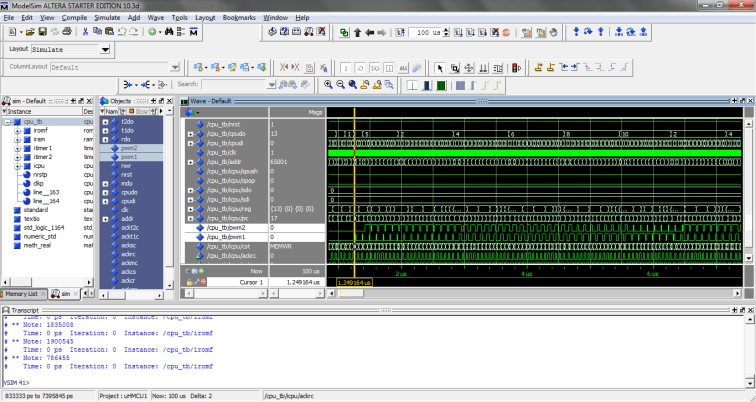Click the run length 100 us field
The height and width of the screenshot is (402, 756).
[x=426, y=33]
